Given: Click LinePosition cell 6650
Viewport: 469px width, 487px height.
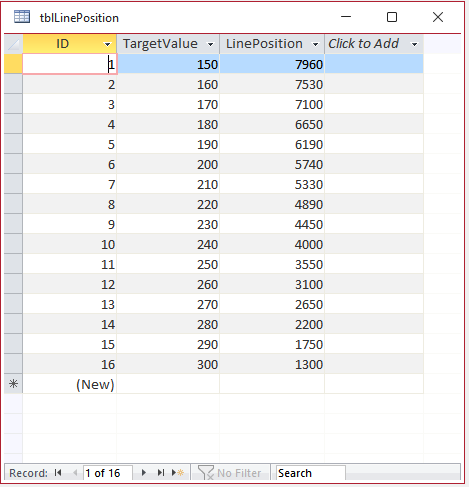Looking at the screenshot, I should pyautogui.click(x=272, y=124).
